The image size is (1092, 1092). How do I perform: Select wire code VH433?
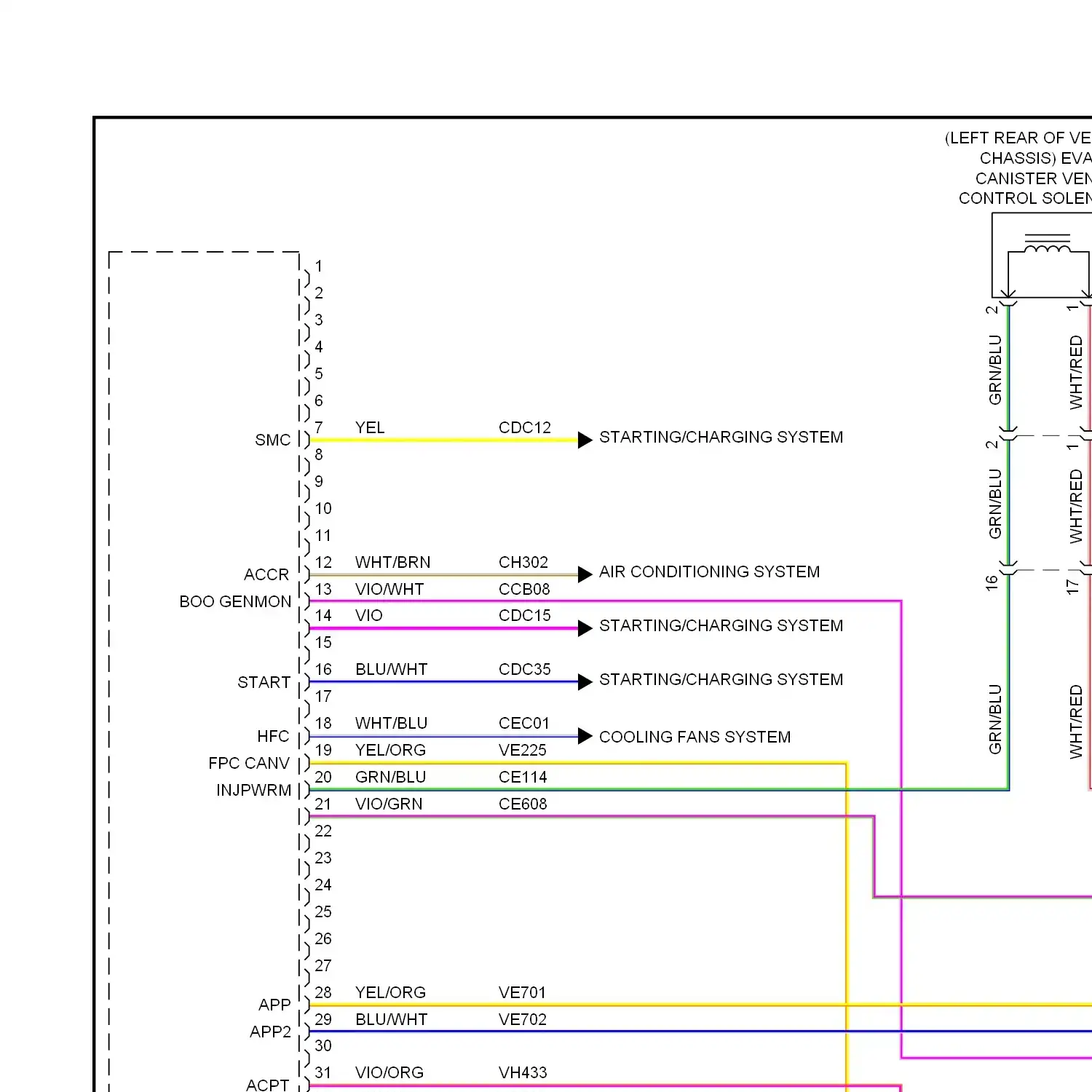click(522, 1072)
